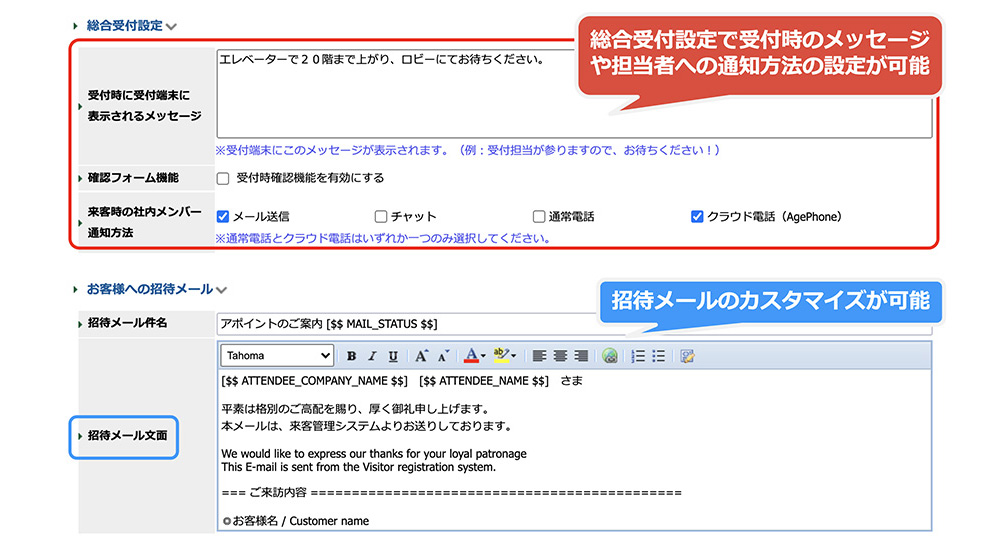Center align text in the mail body
Image resolution: width=1000 pixels, height=543 pixels.
560,356
